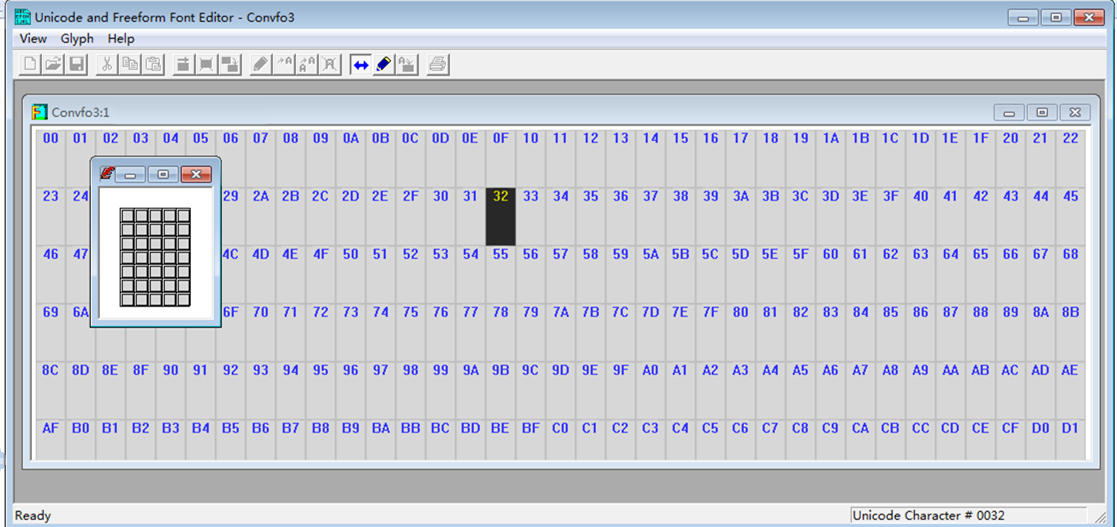Image resolution: width=1117 pixels, height=527 pixels.
Task: Click the Cut scissors toolbar icon
Action: coord(106,65)
